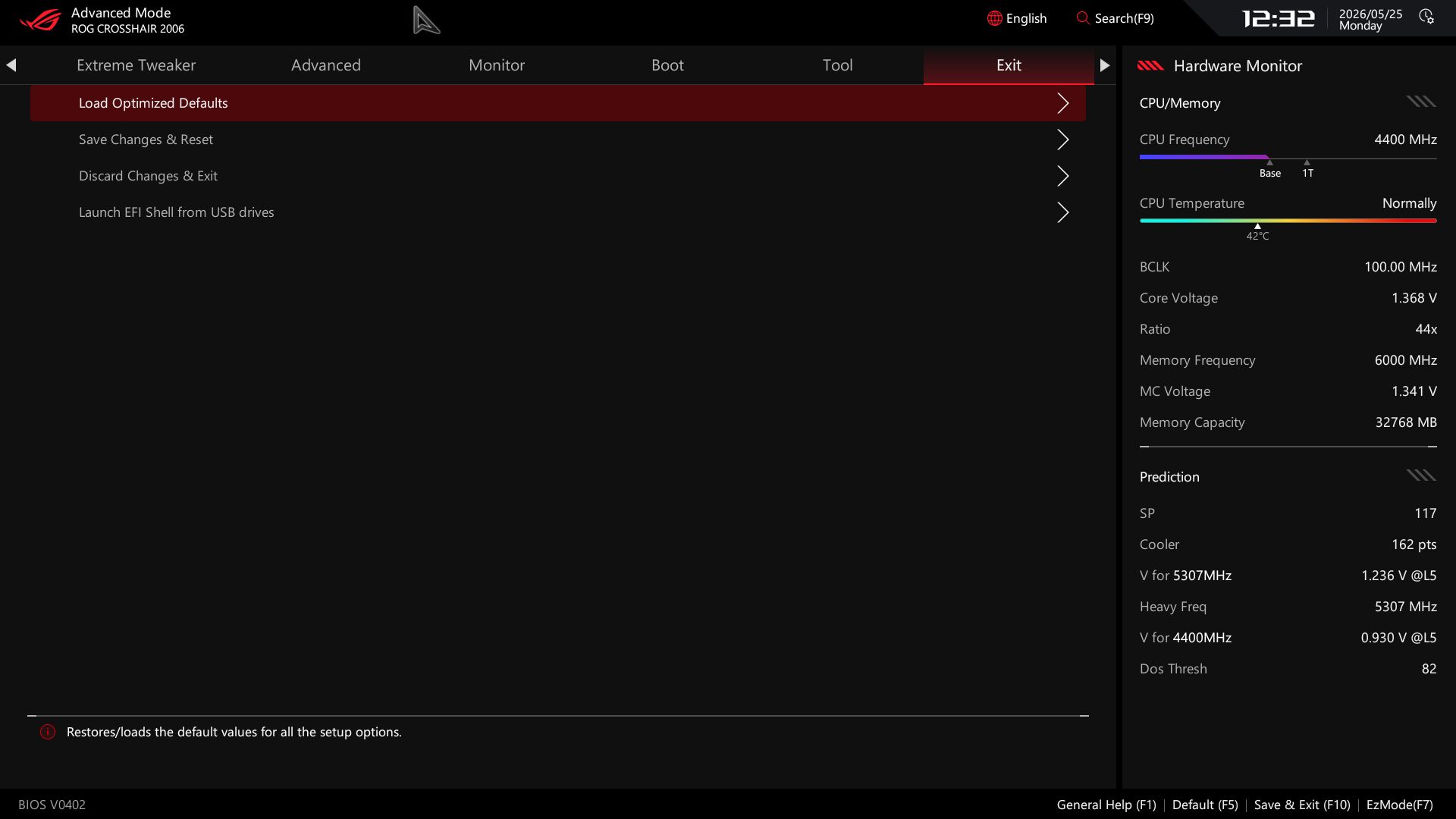Click the CPU/Memory section stripes icon
Image resolution: width=1456 pixels, height=819 pixels.
pyautogui.click(x=1421, y=102)
